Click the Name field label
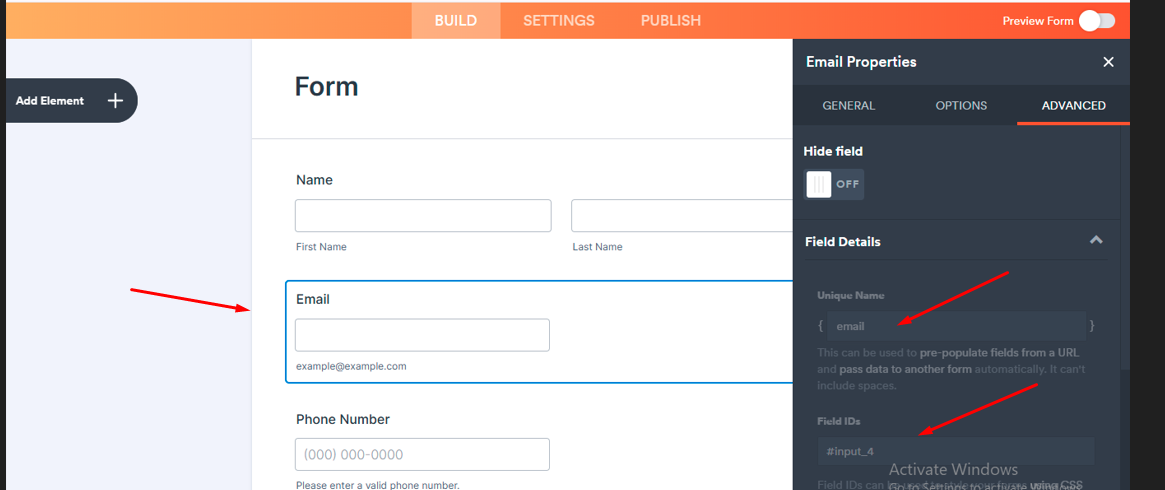Viewport: 1165px width, 490px height. pos(314,180)
